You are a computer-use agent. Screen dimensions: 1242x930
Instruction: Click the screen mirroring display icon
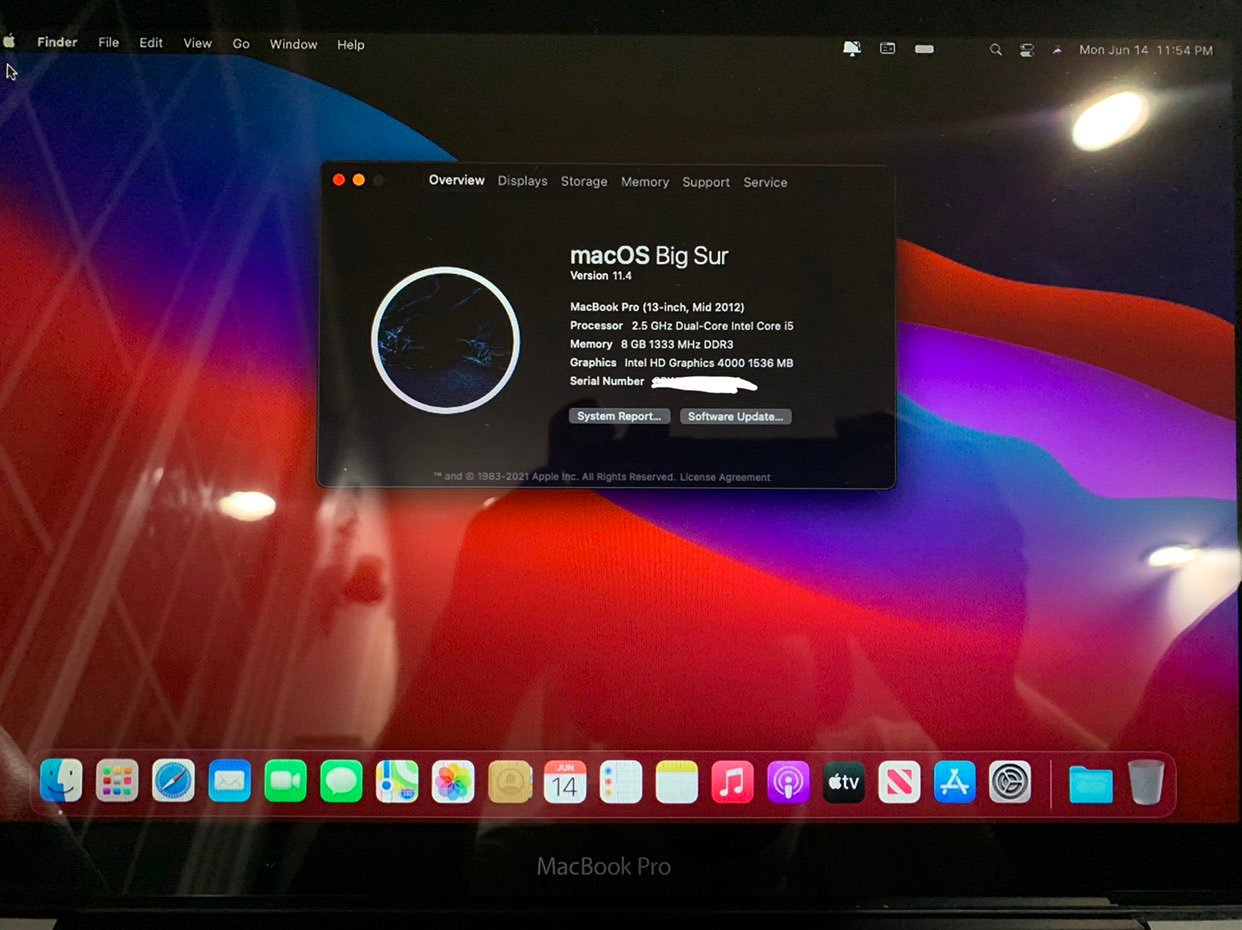coord(852,48)
